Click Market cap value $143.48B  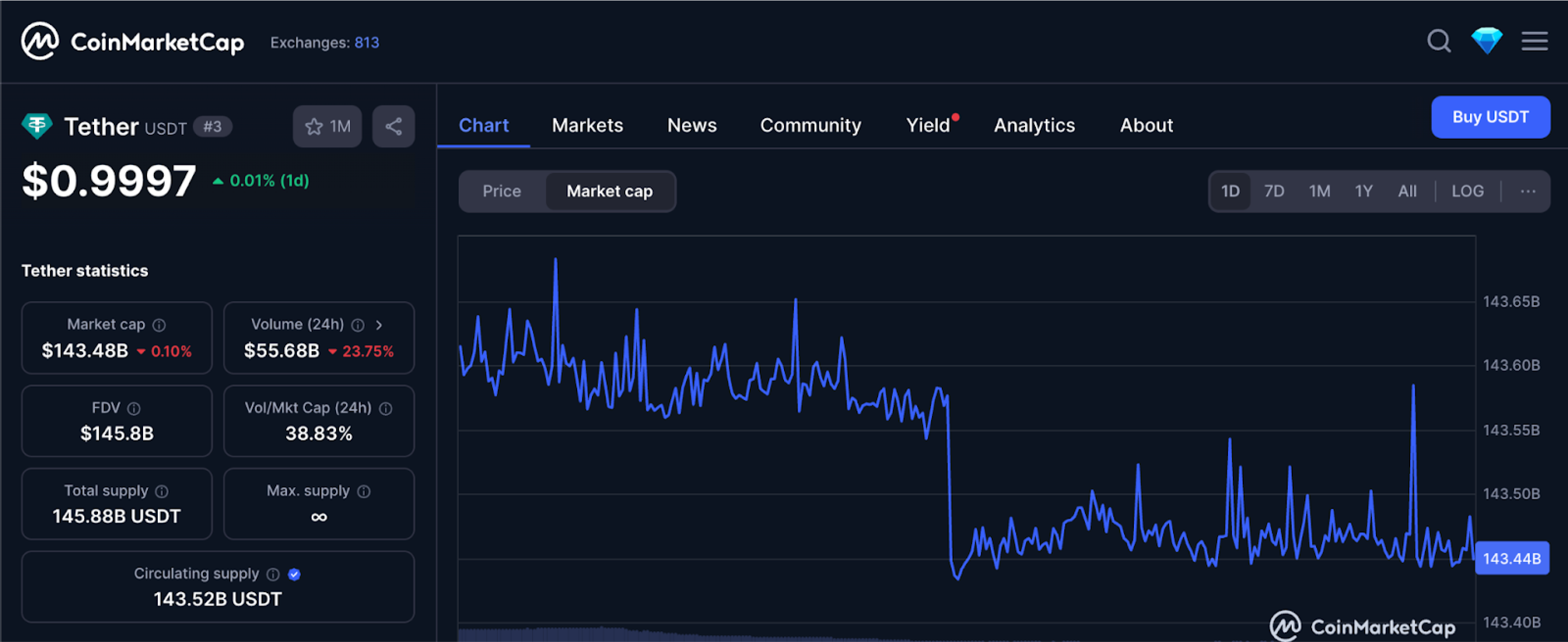(85, 350)
